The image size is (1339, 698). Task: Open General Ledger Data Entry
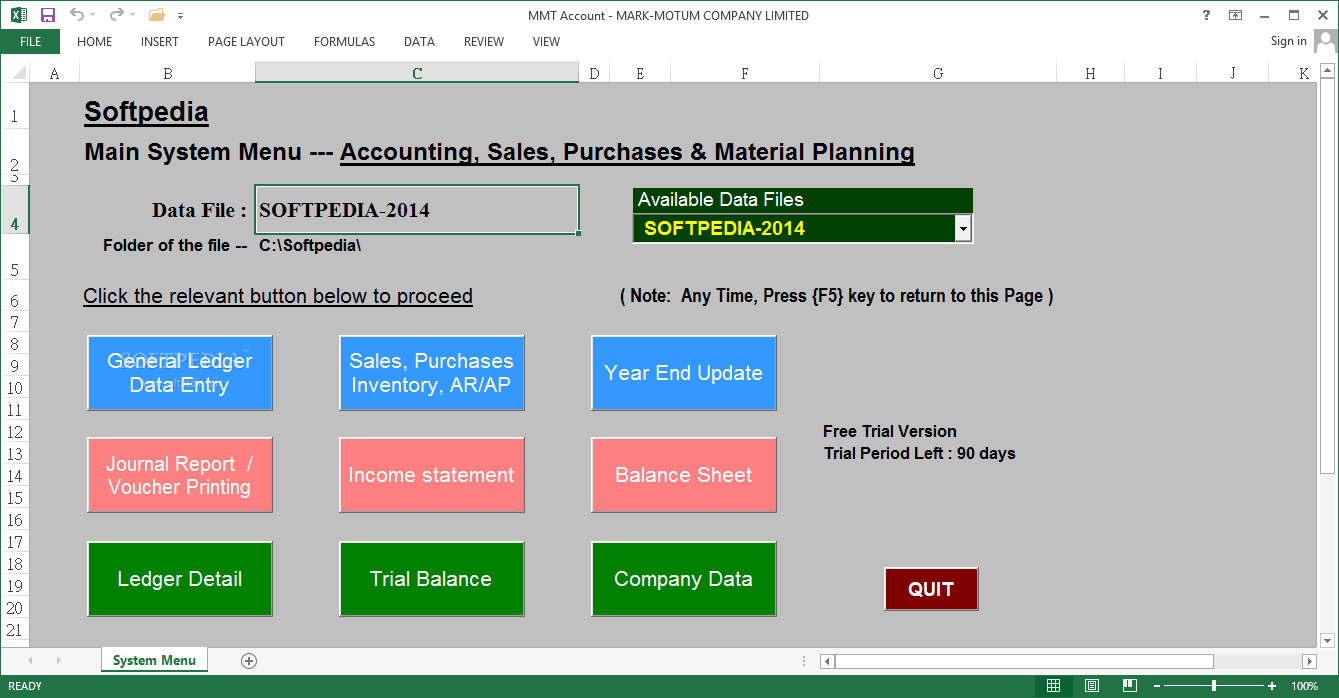click(x=180, y=373)
